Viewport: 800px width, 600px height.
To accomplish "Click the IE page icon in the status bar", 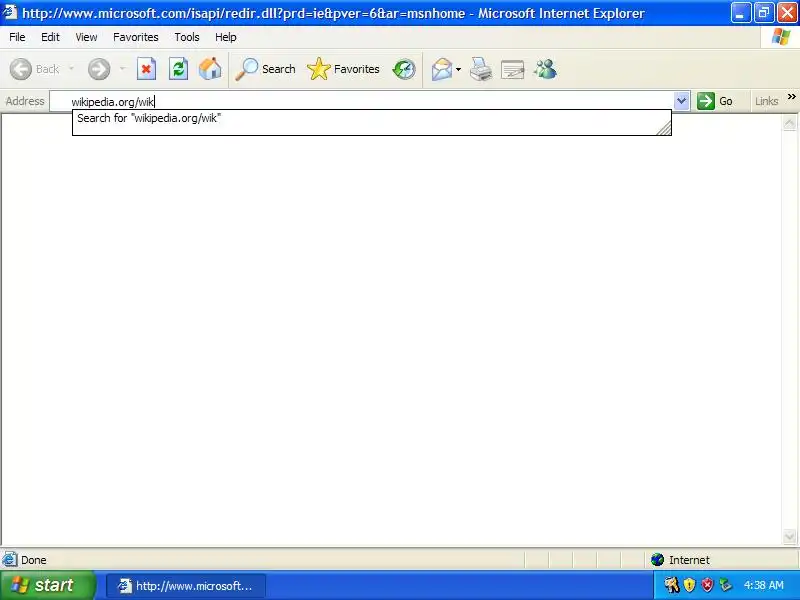I will point(9,560).
